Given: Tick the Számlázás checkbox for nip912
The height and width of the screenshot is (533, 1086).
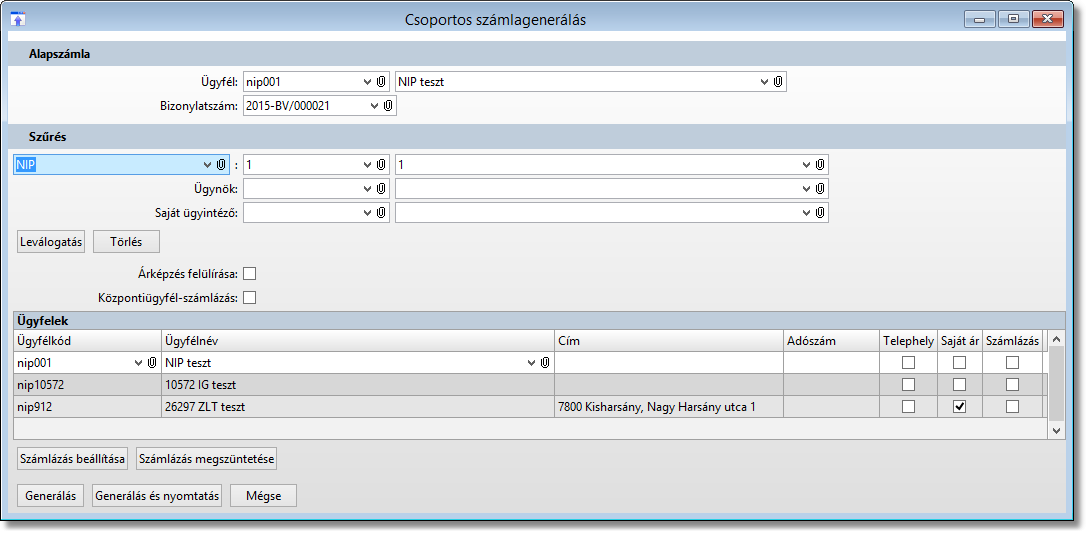Looking at the screenshot, I should tap(1013, 407).
